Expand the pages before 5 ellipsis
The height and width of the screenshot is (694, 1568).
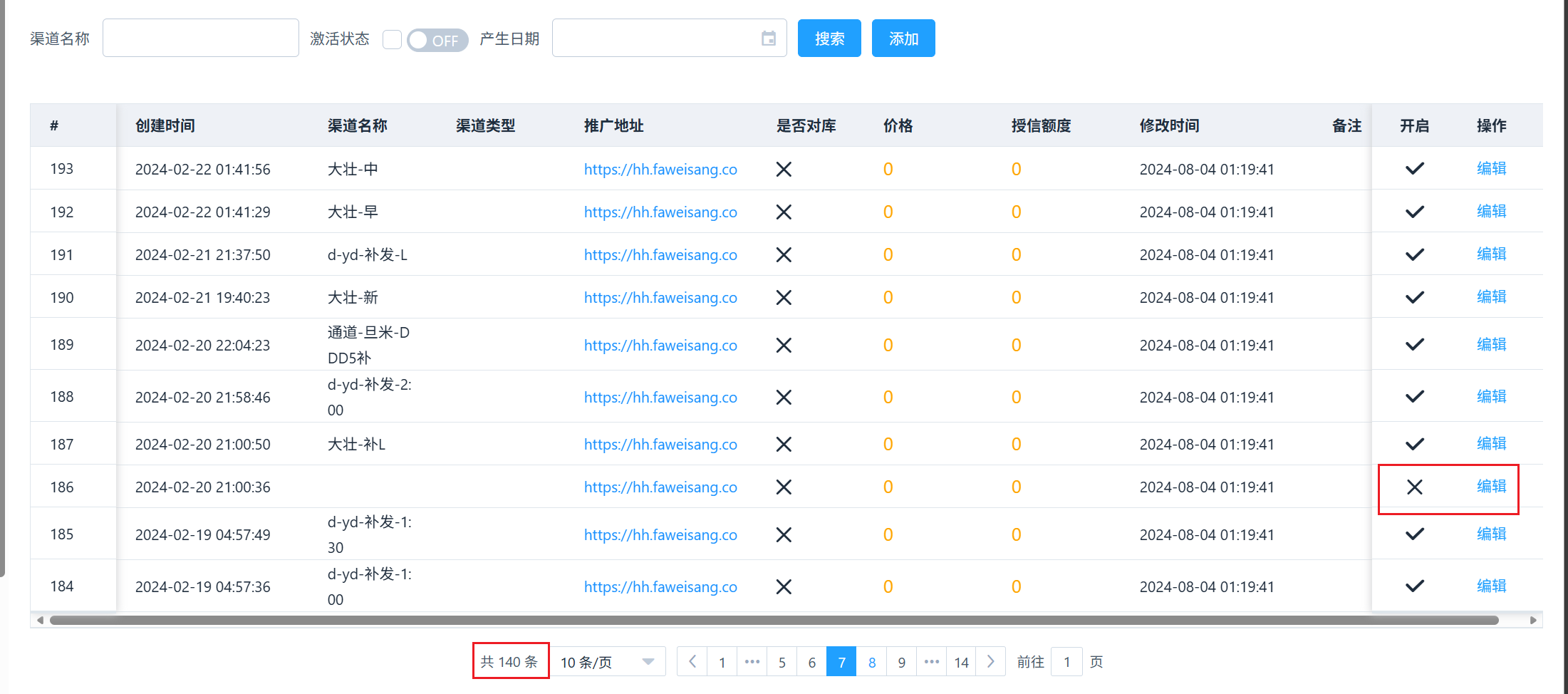(x=752, y=662)
